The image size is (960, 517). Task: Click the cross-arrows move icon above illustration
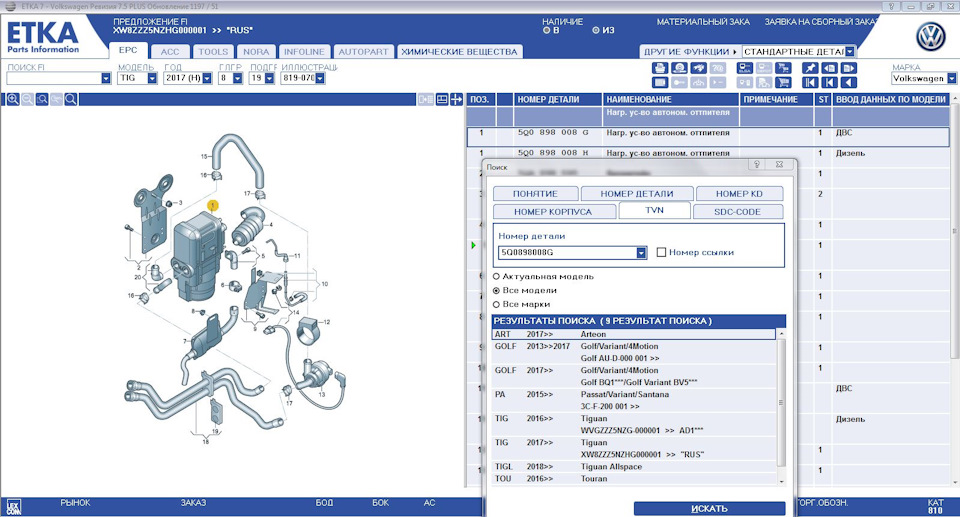pyautogui.click(x=456, y=99)
